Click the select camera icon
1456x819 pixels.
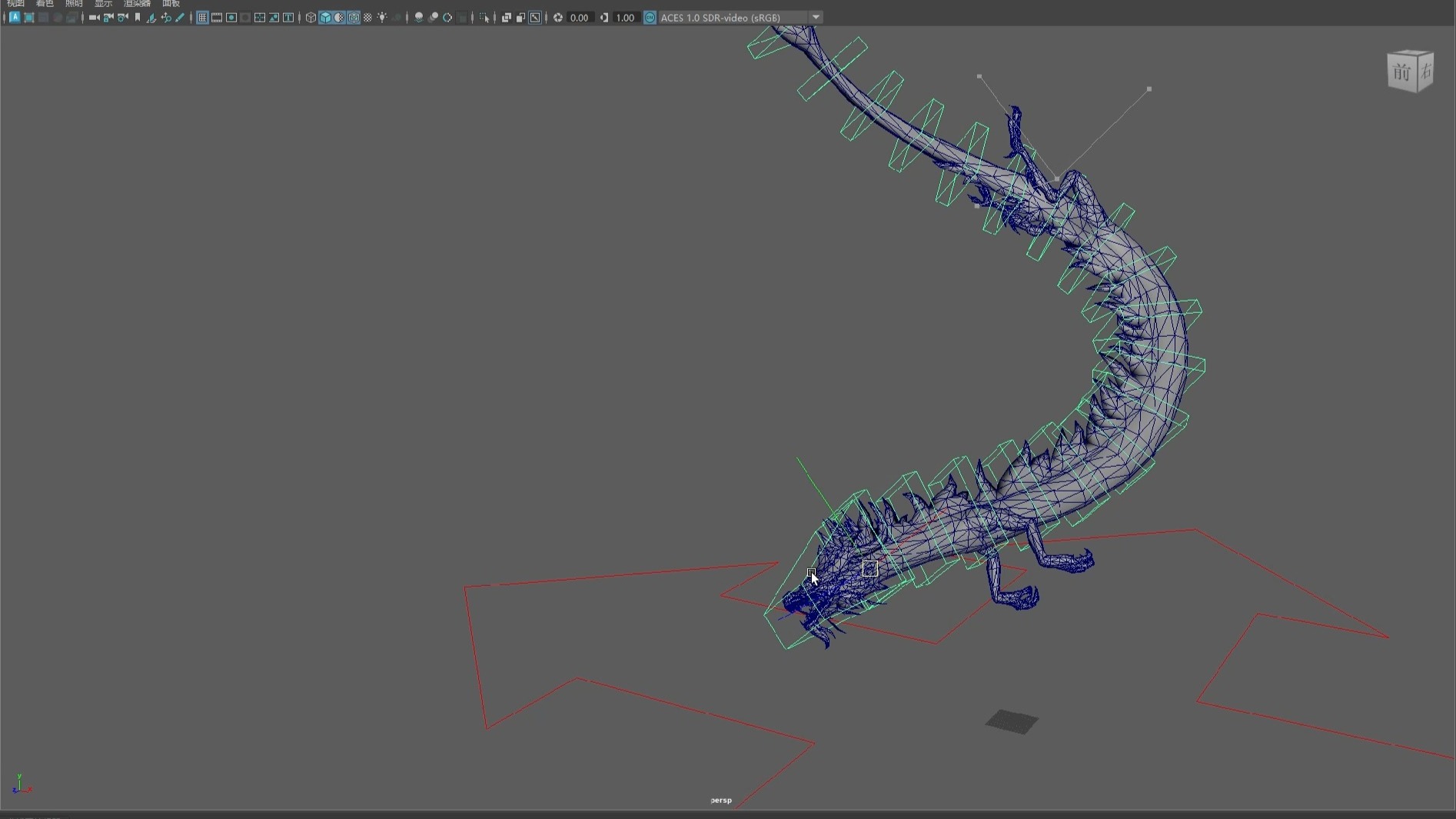[94, 18]
